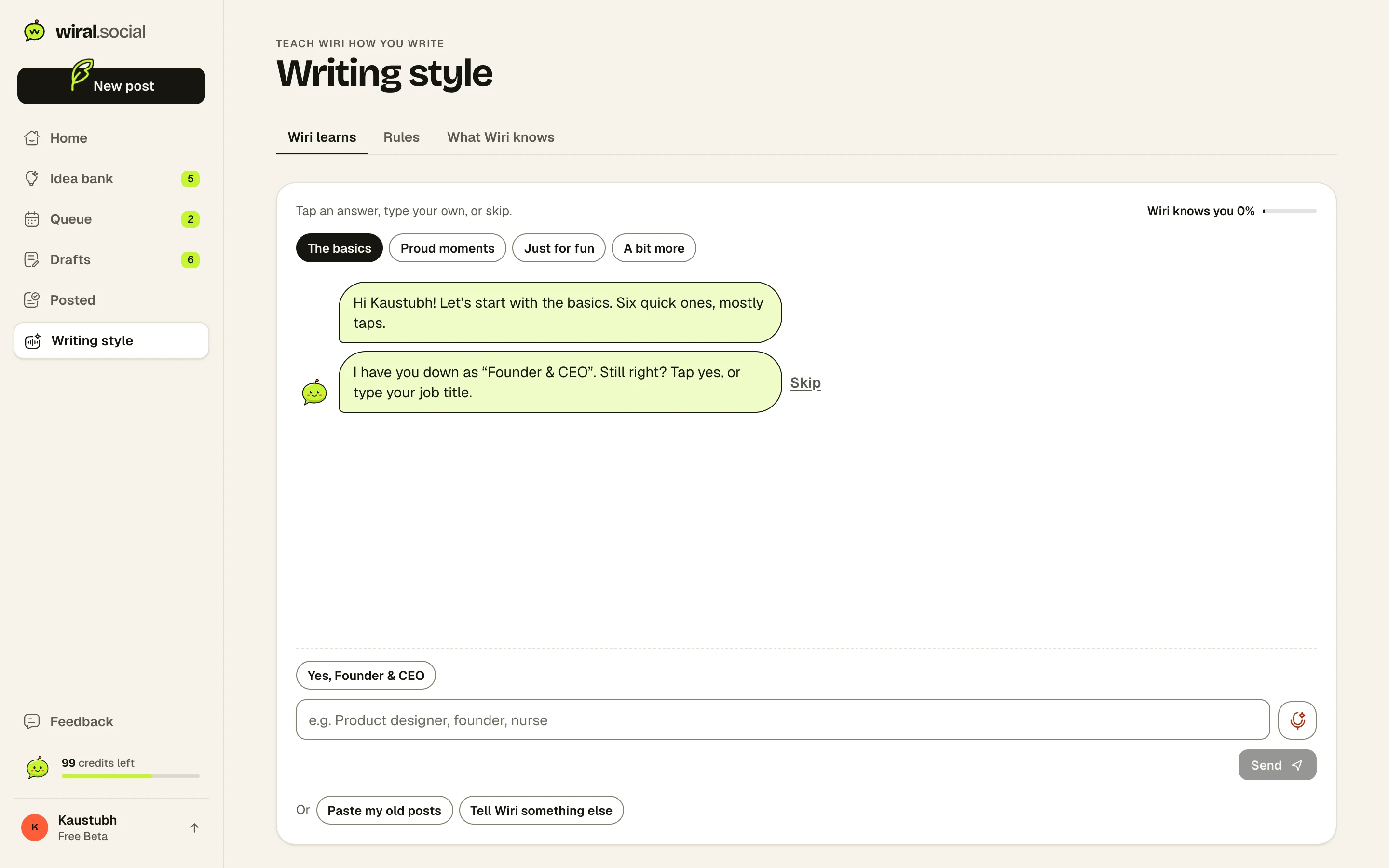Click the Queue badge showing 2
Image resolution: width=1389 pixels, height=868 pixels.
point(190,219)
